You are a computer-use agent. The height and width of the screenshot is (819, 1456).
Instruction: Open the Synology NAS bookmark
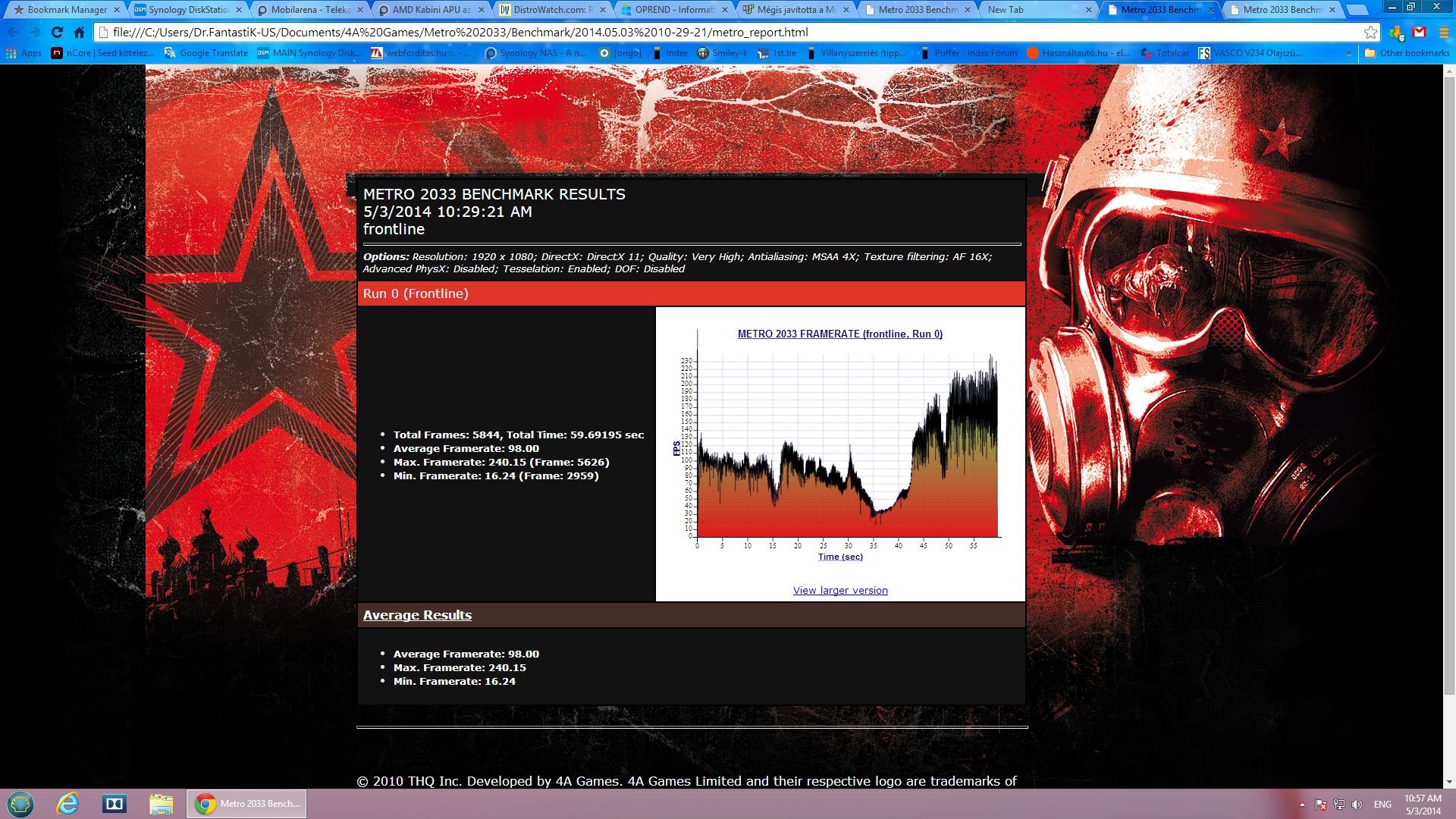pyautogui.click(x=536, y=53)
